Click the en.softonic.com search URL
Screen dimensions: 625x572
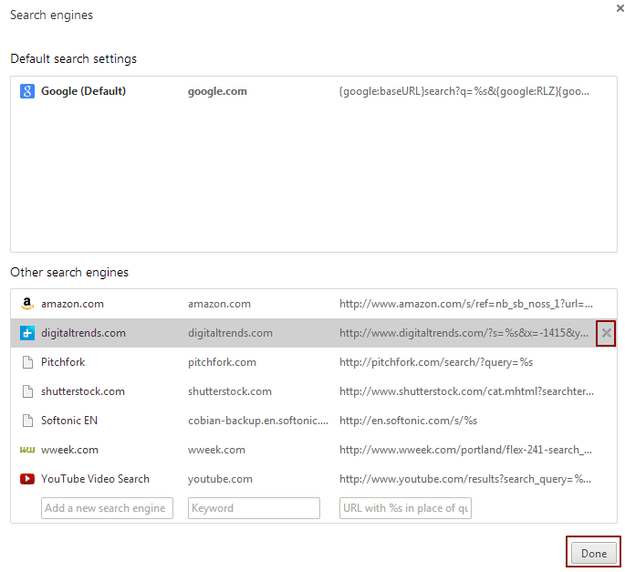pyautogui.click(x=408, y=421)
